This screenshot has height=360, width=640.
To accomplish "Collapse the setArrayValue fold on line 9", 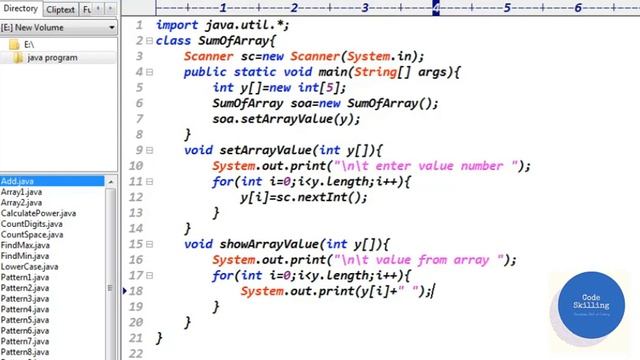I will [149, 150].
